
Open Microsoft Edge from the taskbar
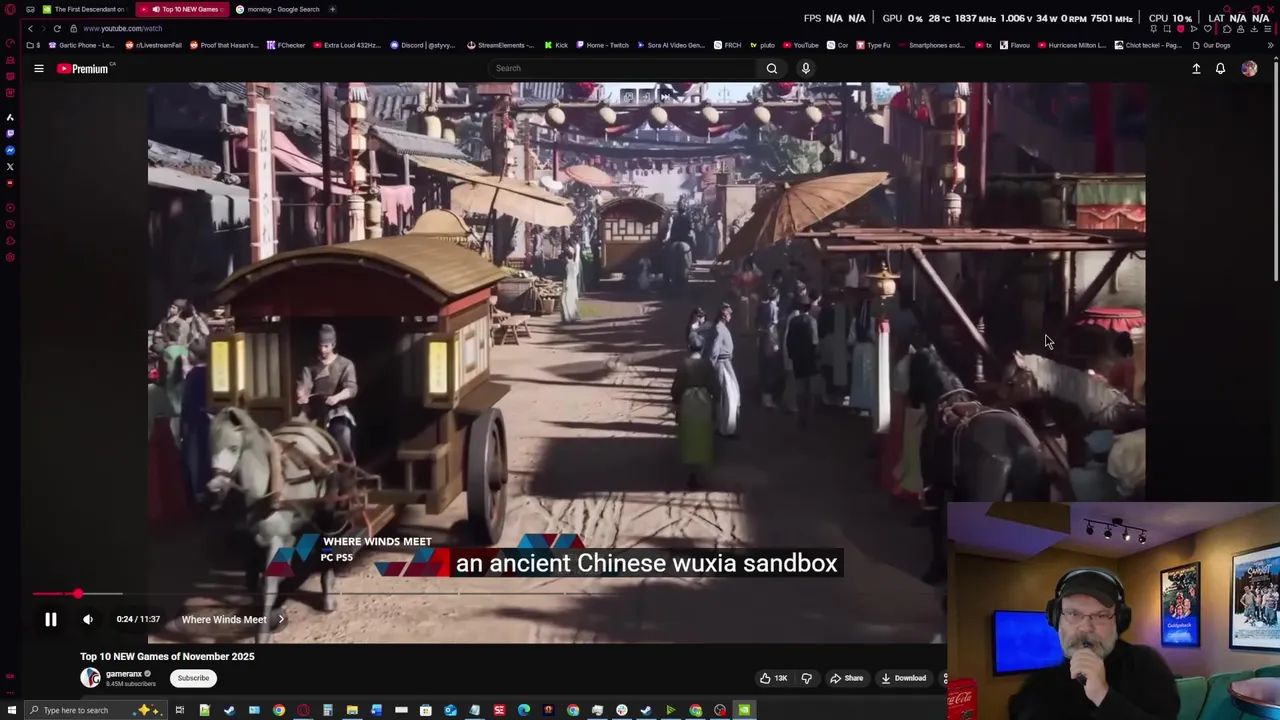point(523,710)
